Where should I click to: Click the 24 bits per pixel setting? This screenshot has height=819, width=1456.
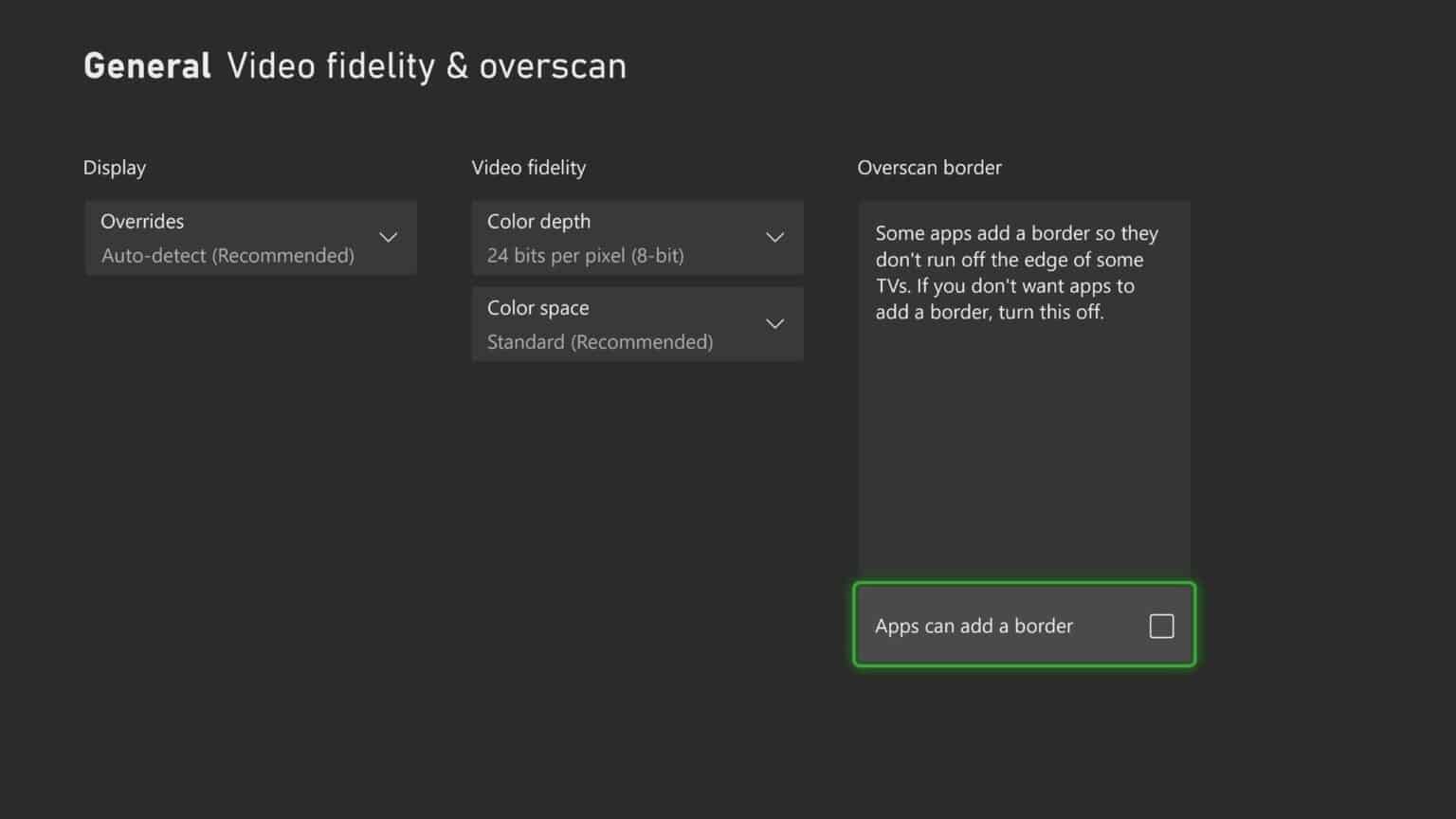pos(586,255)
